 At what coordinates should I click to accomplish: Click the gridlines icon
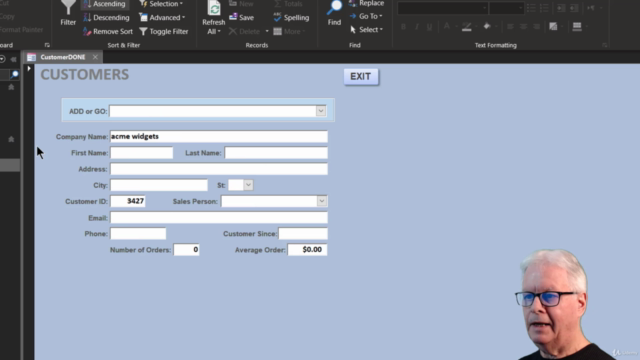[x=577, y=27]
